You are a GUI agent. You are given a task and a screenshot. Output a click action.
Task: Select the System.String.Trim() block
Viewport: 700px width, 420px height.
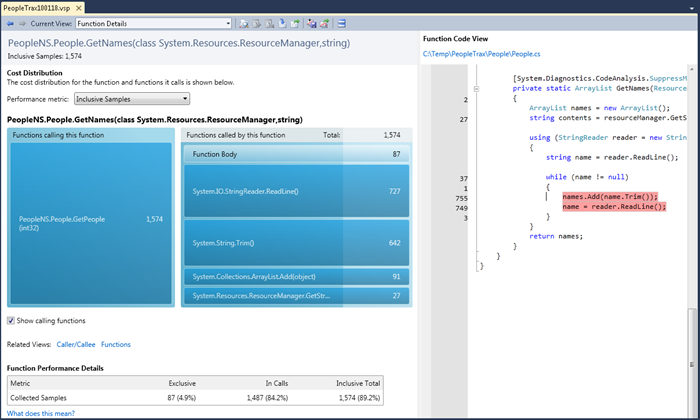click(x=296, y=243)
